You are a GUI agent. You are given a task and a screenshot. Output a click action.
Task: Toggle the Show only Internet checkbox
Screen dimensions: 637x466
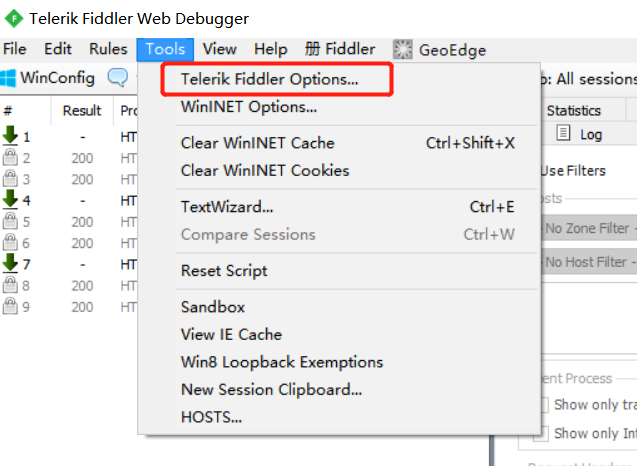[x=543, y=433]
